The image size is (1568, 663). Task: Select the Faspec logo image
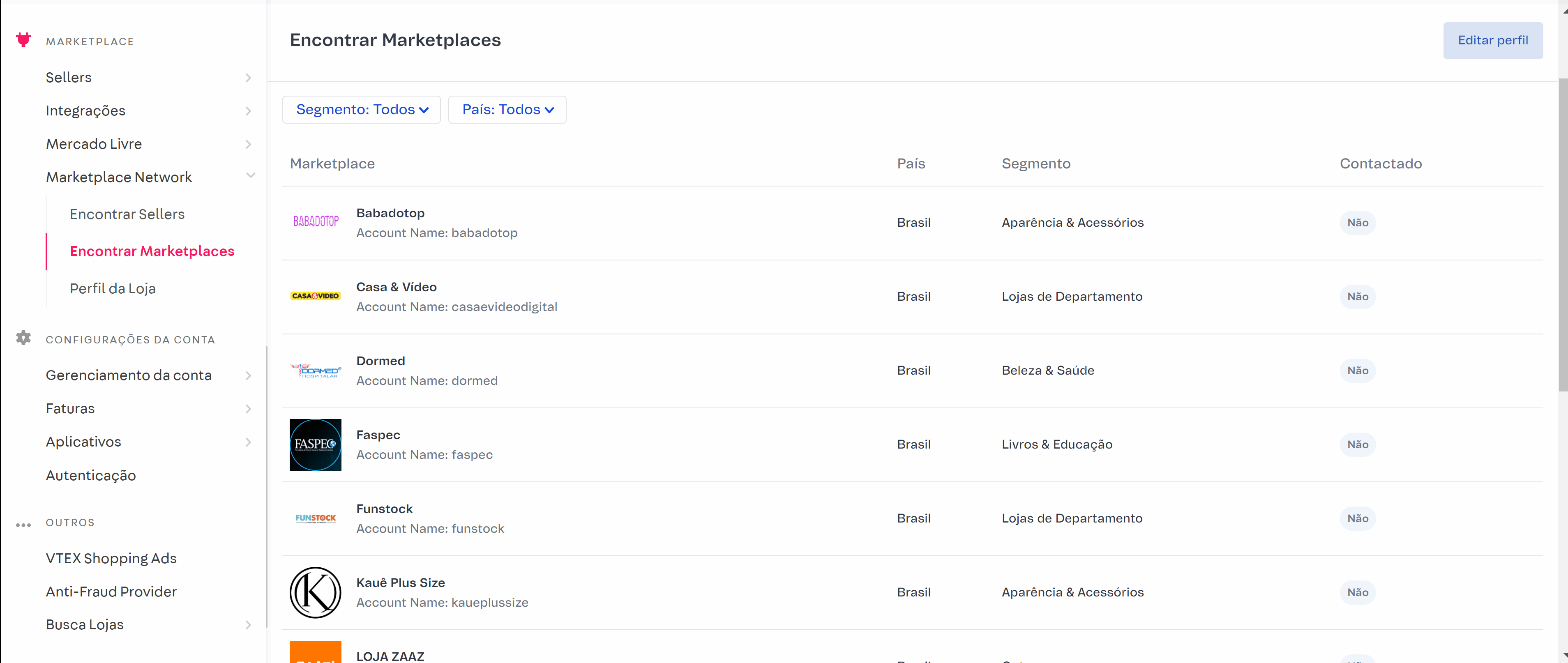coord(315,444)
